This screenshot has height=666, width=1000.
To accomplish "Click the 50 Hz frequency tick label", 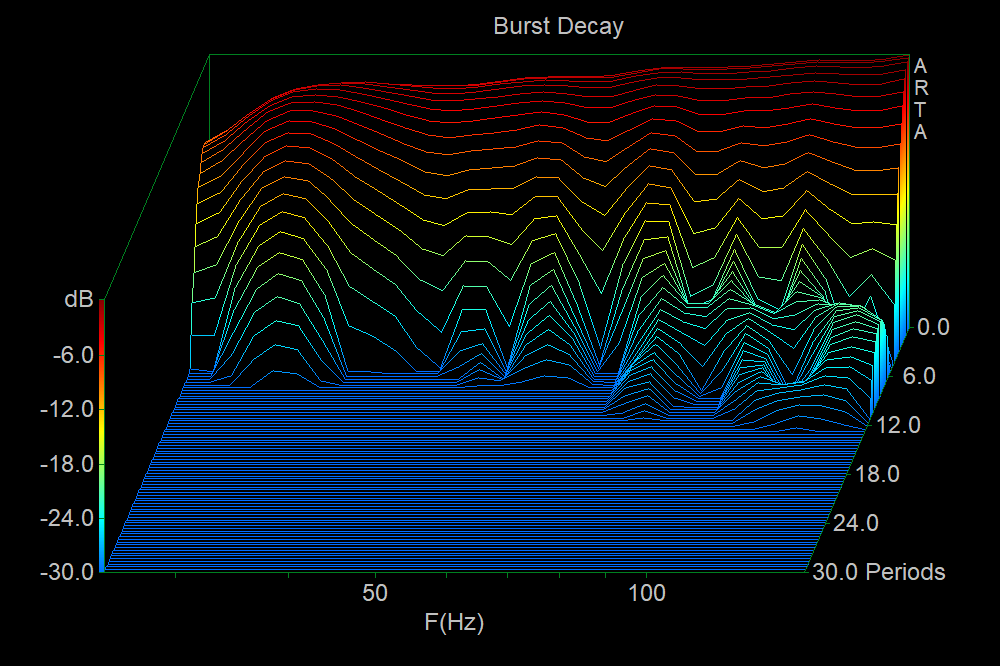I will tap(374, 593).
